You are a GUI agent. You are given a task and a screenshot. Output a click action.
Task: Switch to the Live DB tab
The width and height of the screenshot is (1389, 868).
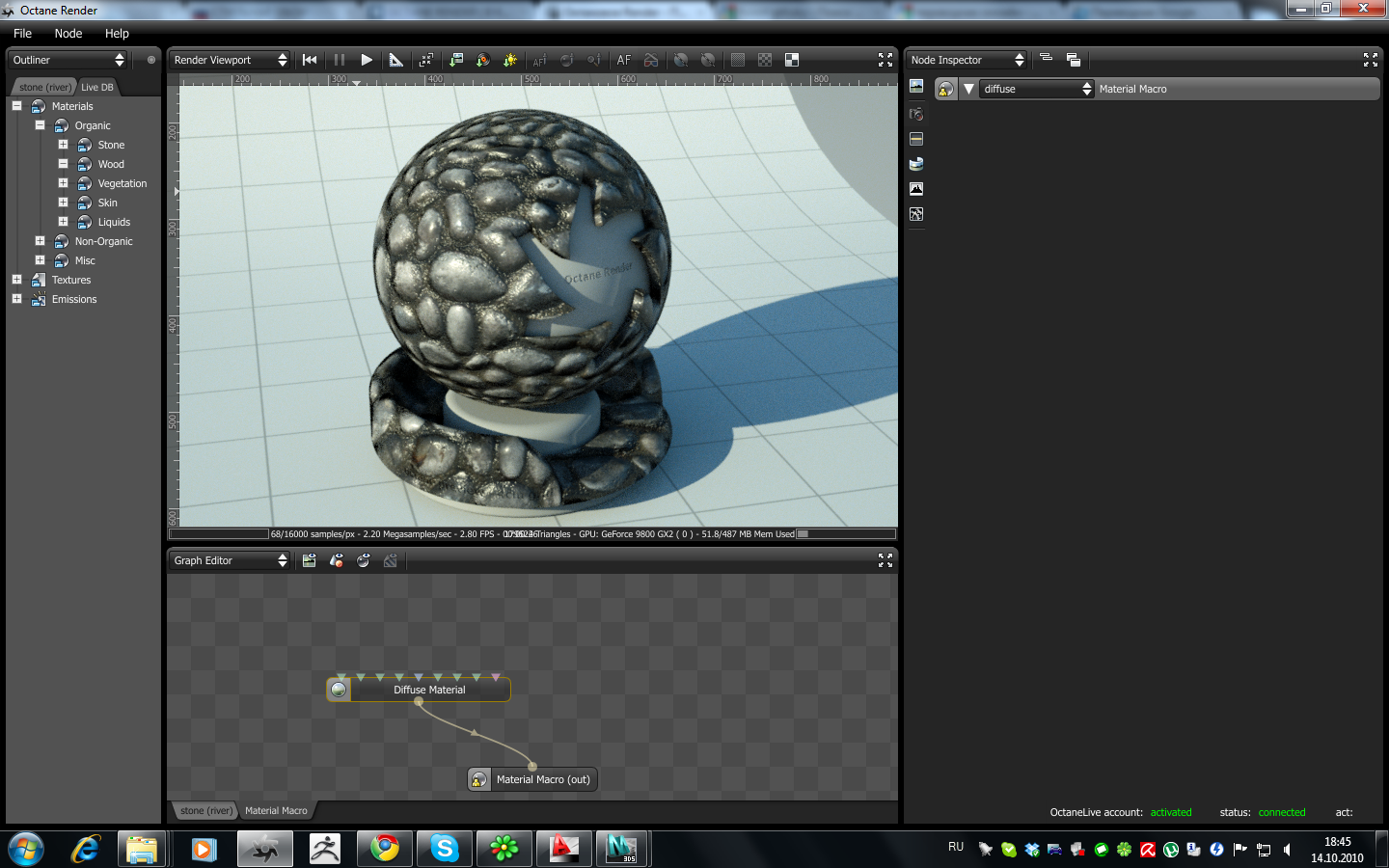97,87
